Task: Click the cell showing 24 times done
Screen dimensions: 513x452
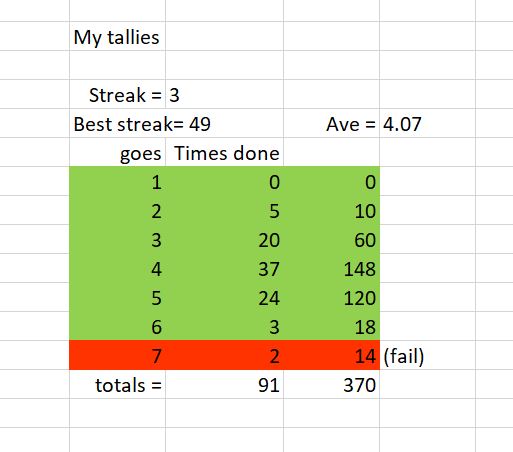Action: pos(224,297)
